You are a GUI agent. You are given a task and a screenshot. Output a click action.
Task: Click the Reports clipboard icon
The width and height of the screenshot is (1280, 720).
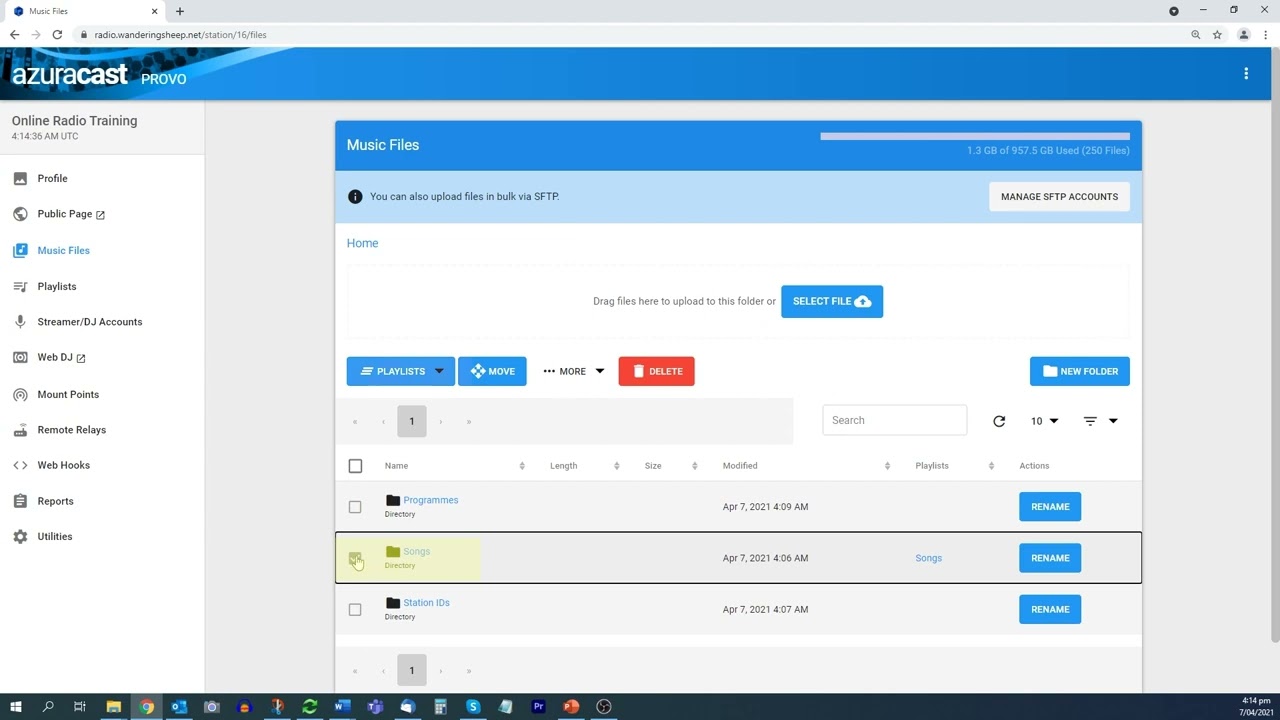(20, 501)
